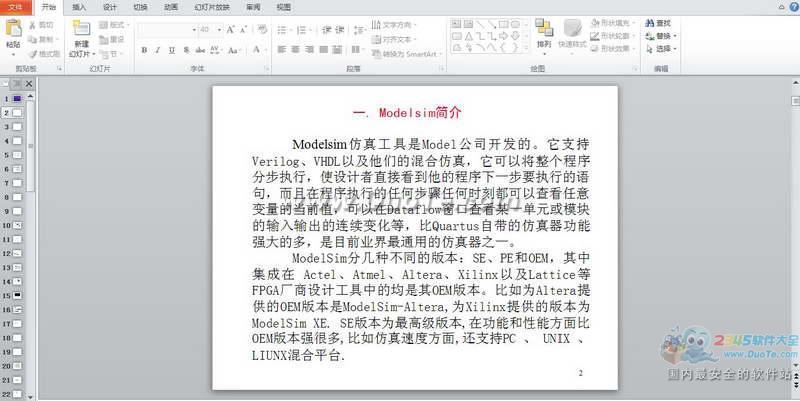Screen dimensions: 800x401
Task: Open the Replace (替换) dropdown
Action: point(661,36)
